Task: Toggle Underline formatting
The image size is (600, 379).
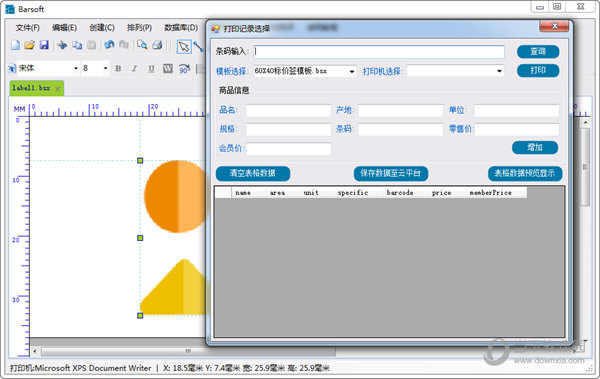Action: tap(151, 69)
